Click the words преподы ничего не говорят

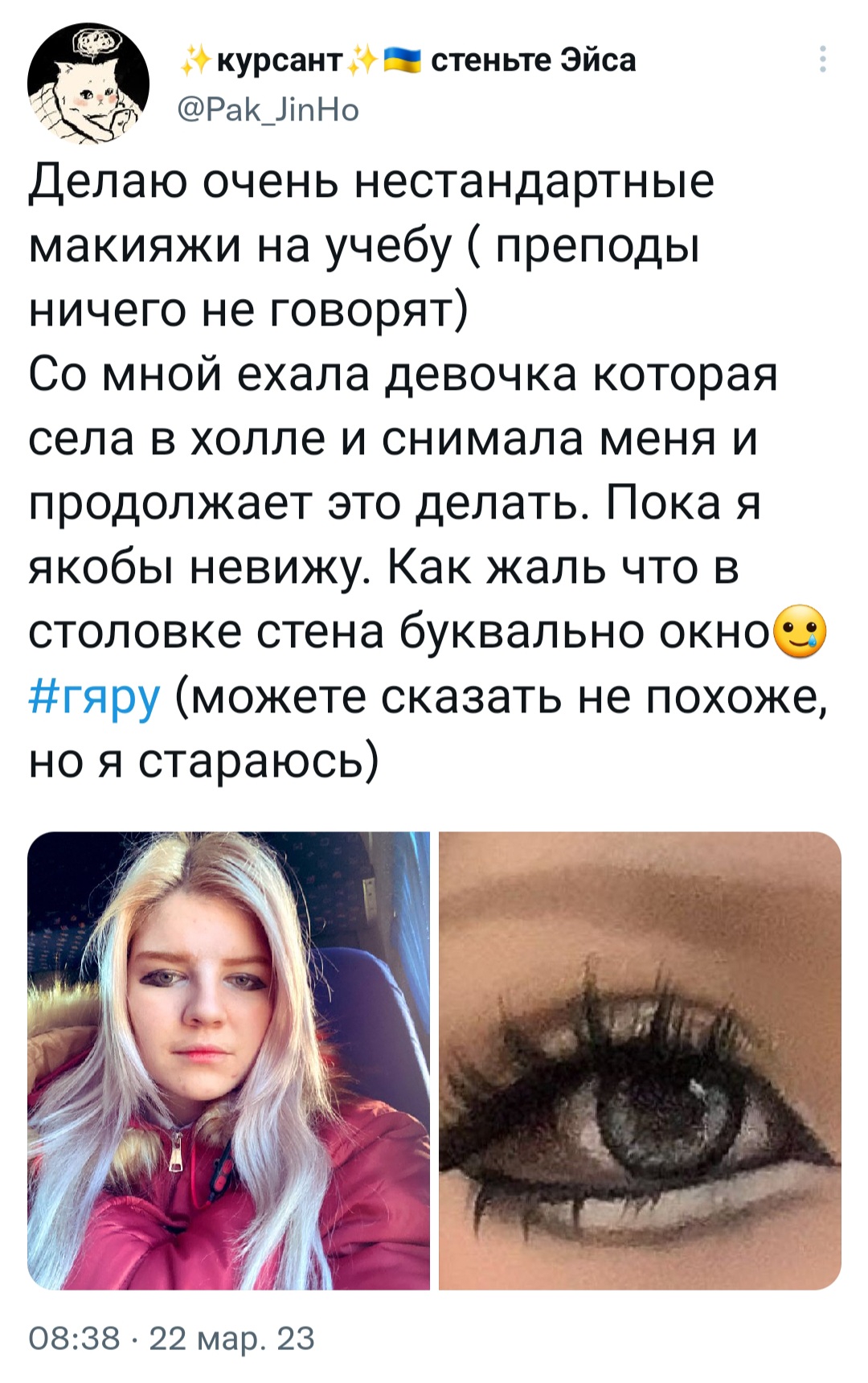[x=363, y=279]
